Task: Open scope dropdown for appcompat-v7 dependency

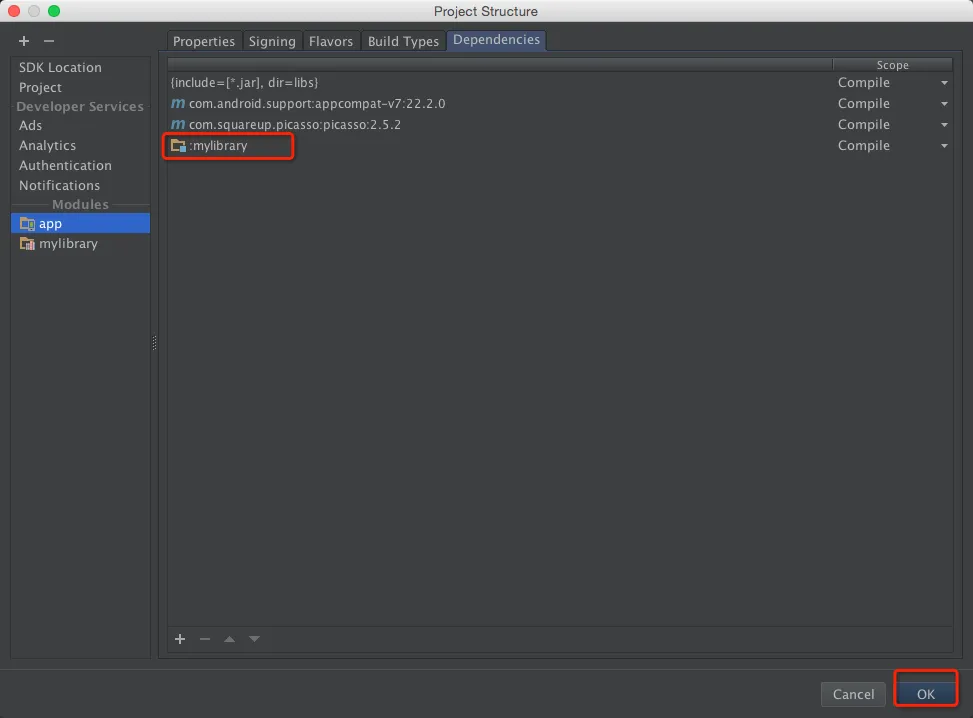Action: 944,104
